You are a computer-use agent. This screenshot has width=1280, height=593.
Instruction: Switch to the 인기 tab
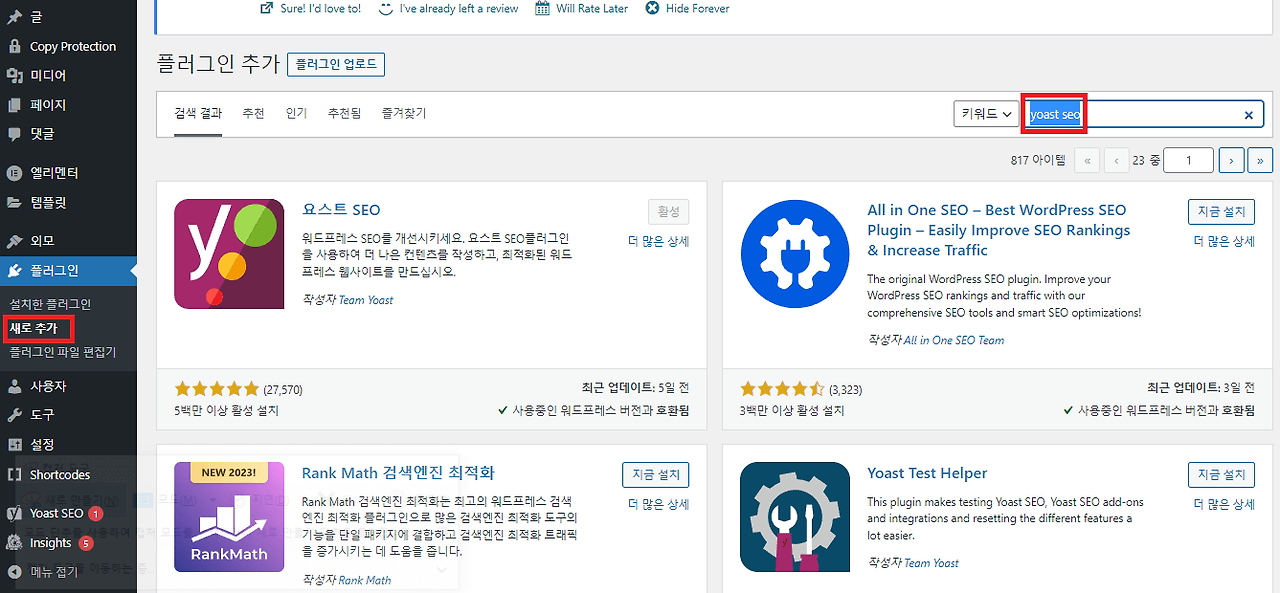(296, 113)
